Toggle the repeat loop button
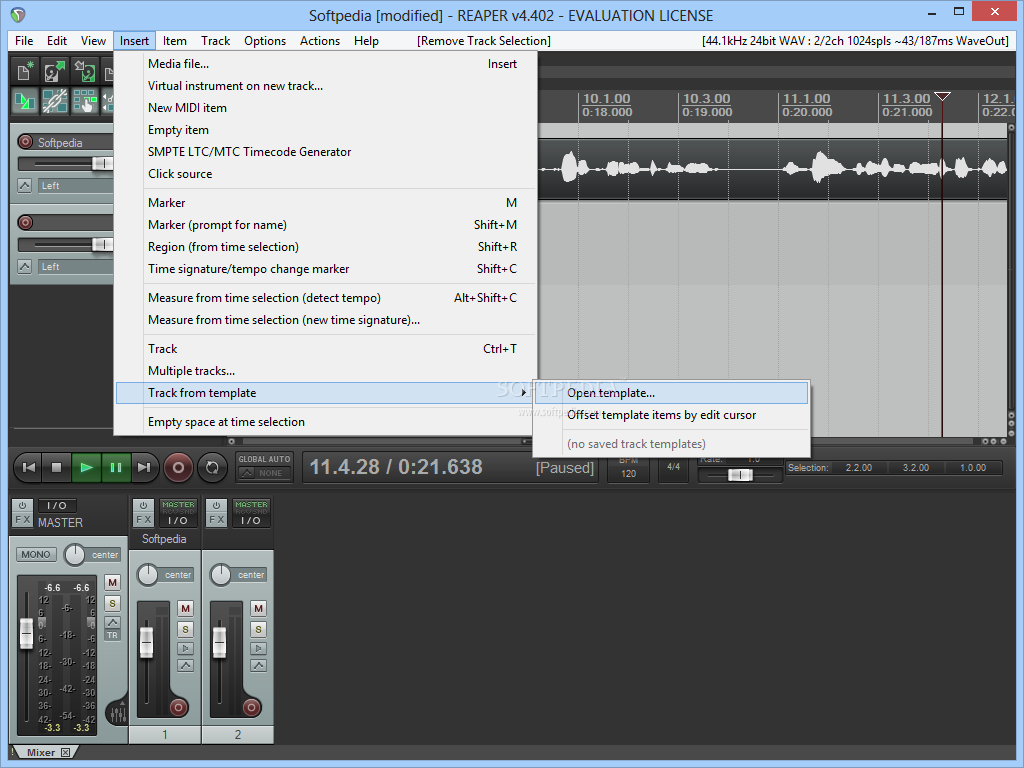 coord(212,467)
